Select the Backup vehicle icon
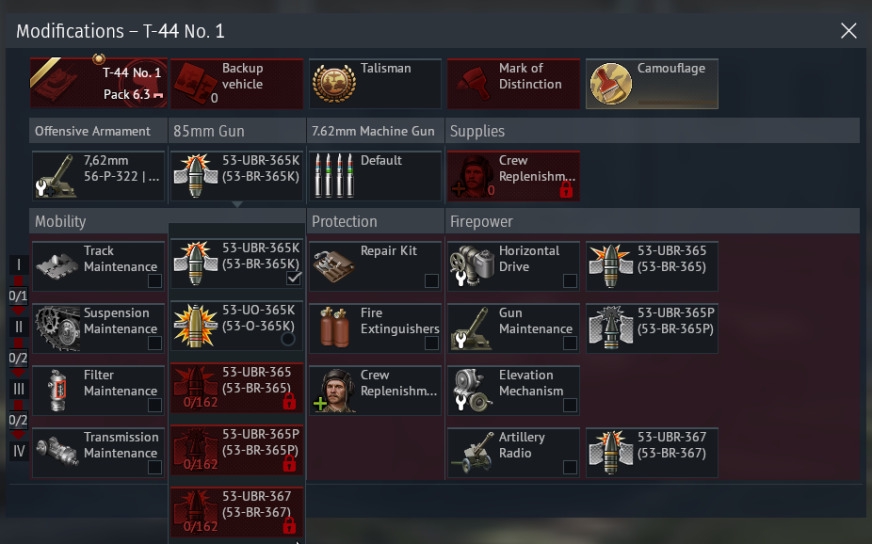This screenshot has width=872, height=544. point(195,83)
